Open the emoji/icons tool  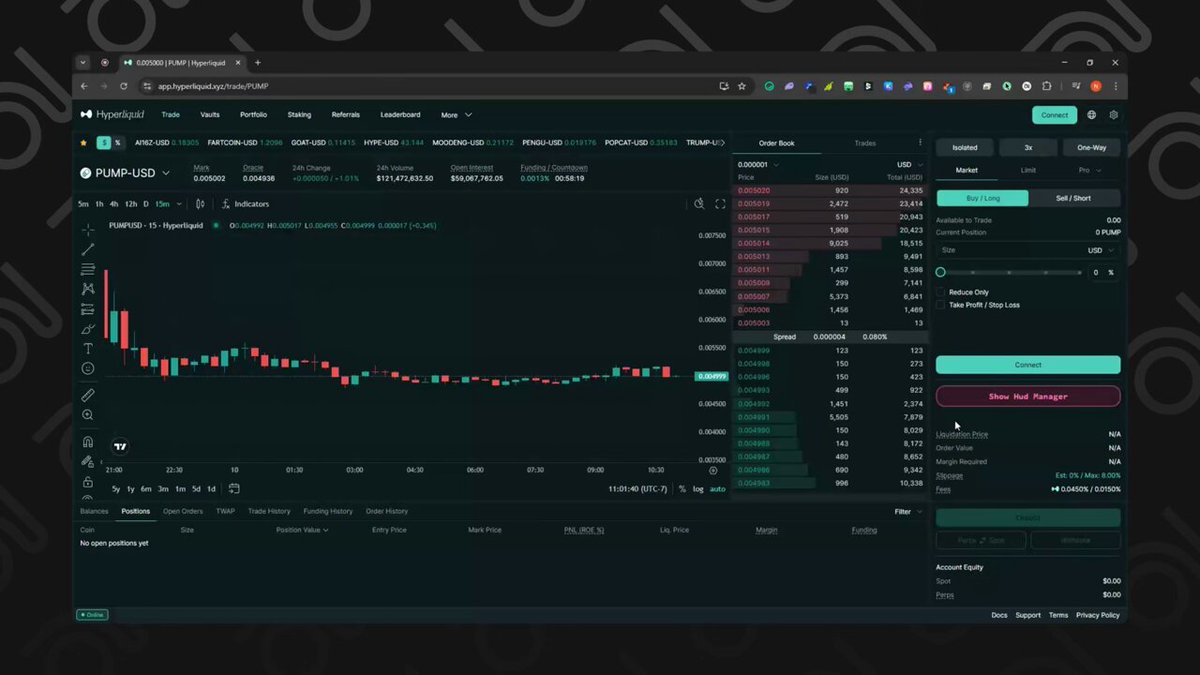88,369
